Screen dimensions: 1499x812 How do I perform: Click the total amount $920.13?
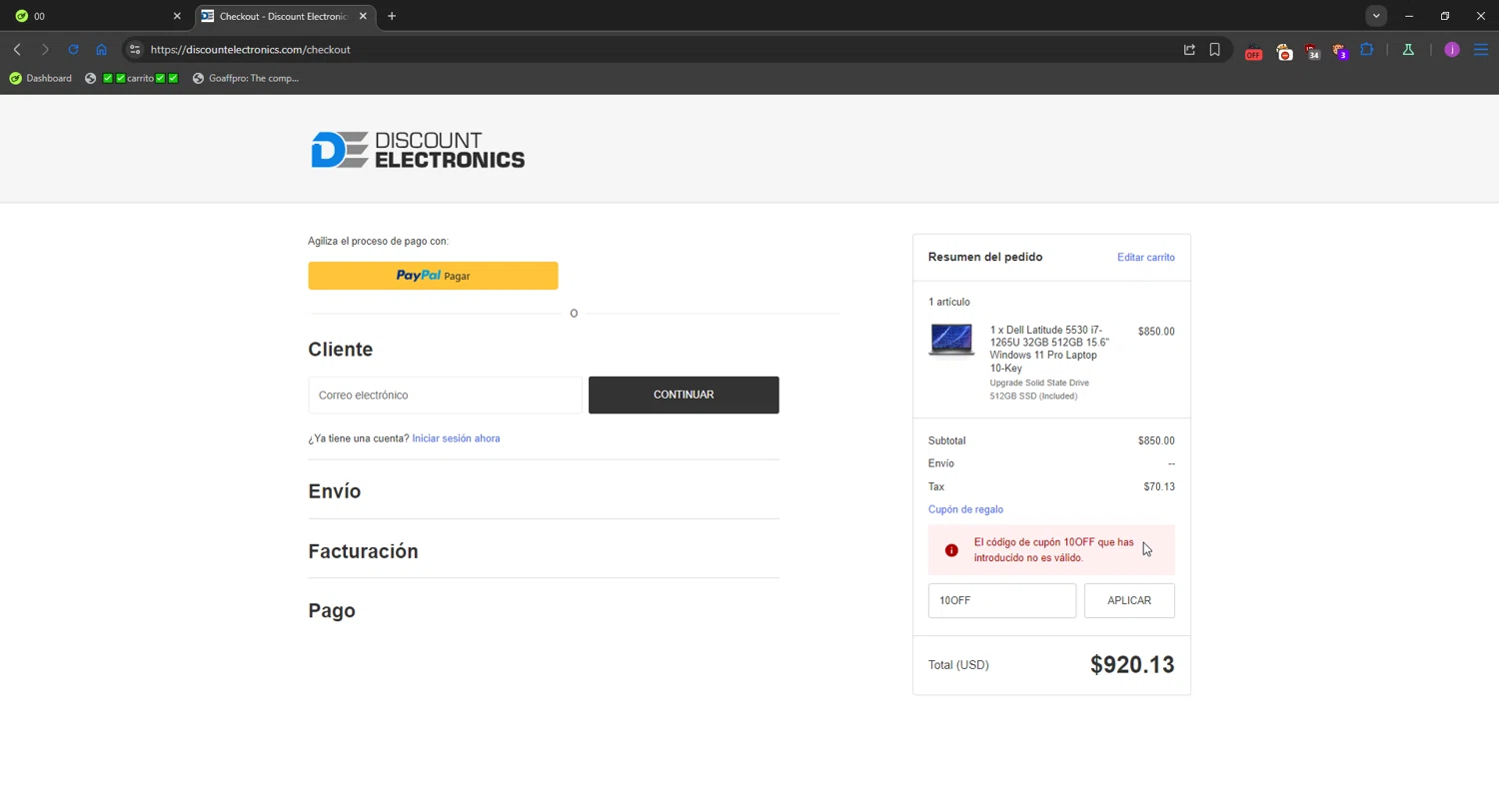[x=1132, y=665]
